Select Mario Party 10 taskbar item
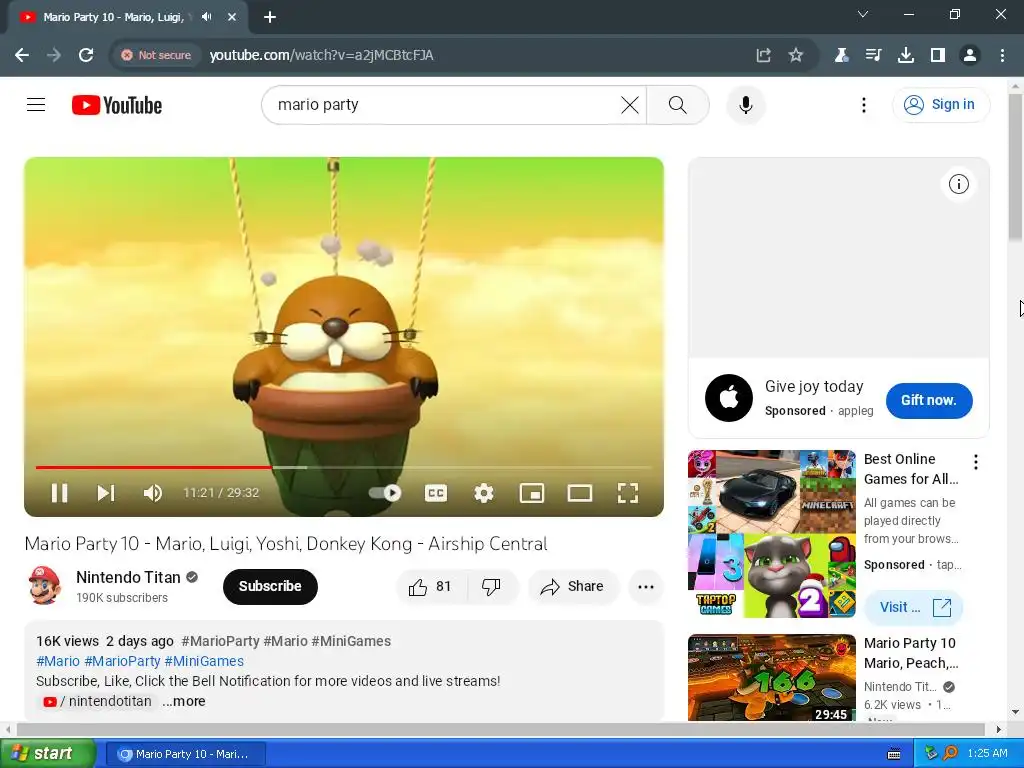 (185, 754)
